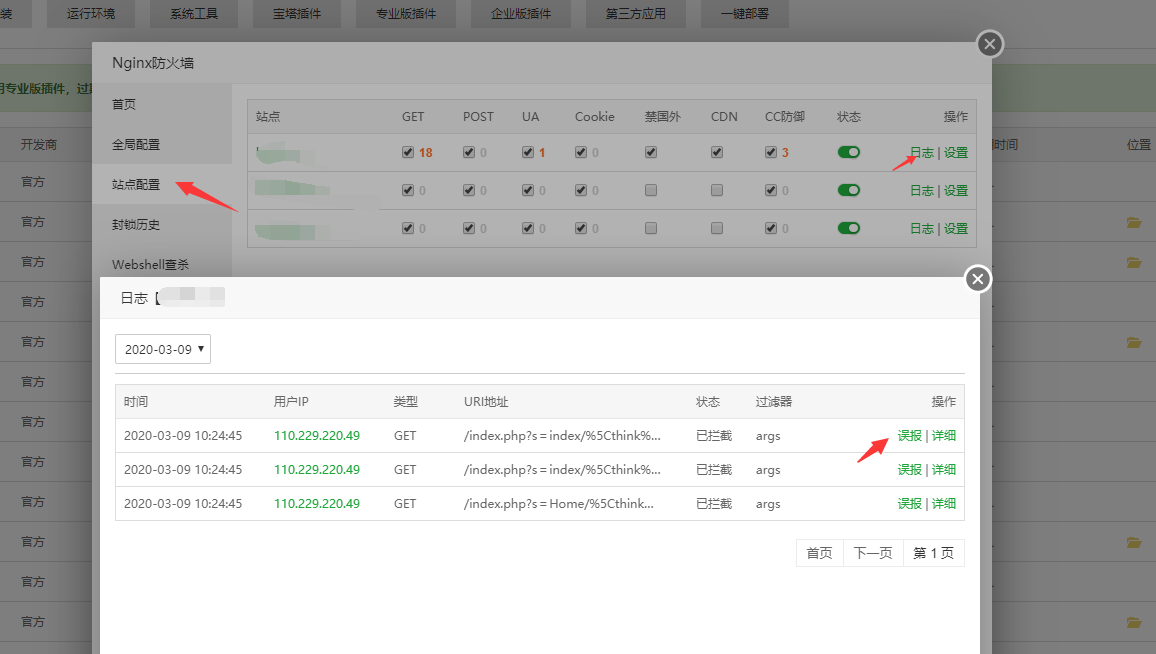Check the CDN checkbox for third site
The image size is (1156, 654).
pyautogui.click(x=717, y=228)
